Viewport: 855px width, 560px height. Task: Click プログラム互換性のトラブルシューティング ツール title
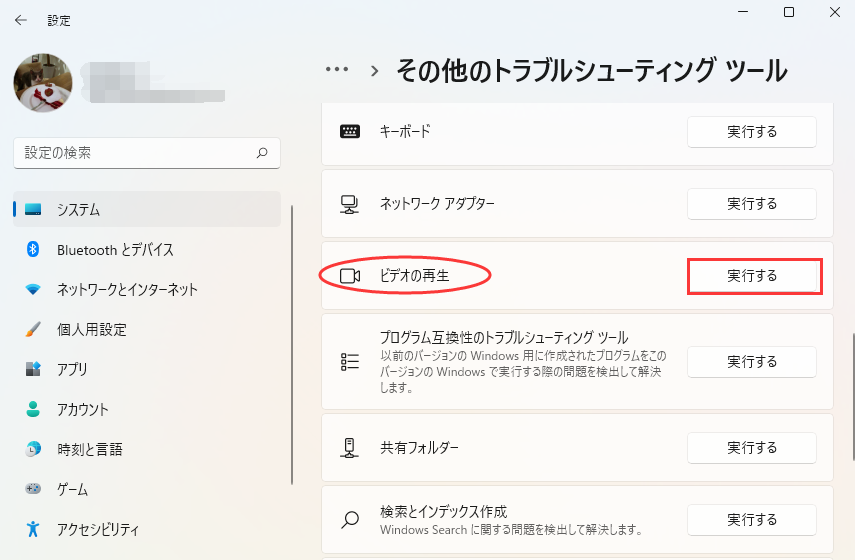click(504, 338)
